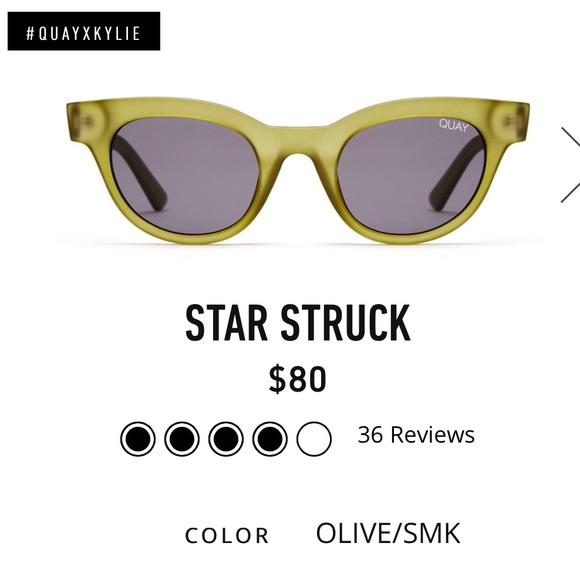Open the #QUAYXKYLIE collection badge

pyautogui.click(x=84, y=31)
